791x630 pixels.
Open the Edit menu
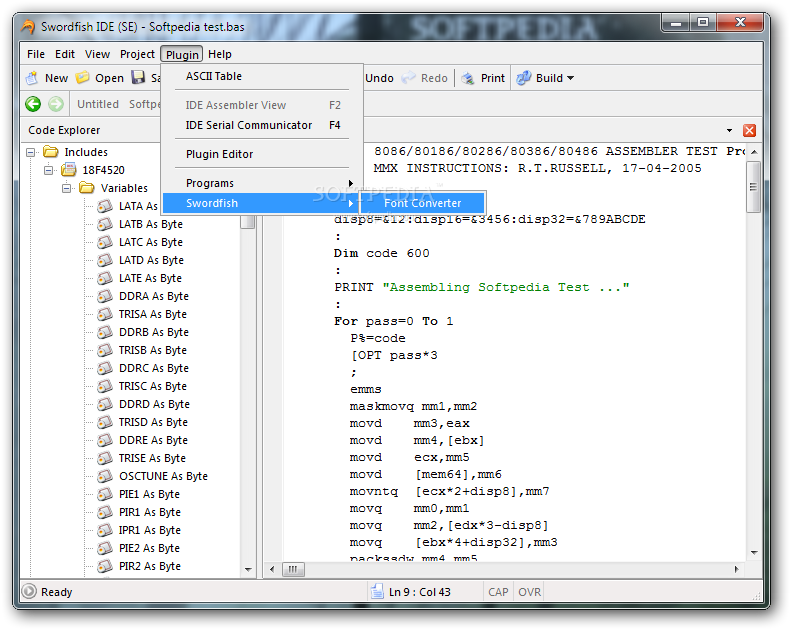point(65,54)
